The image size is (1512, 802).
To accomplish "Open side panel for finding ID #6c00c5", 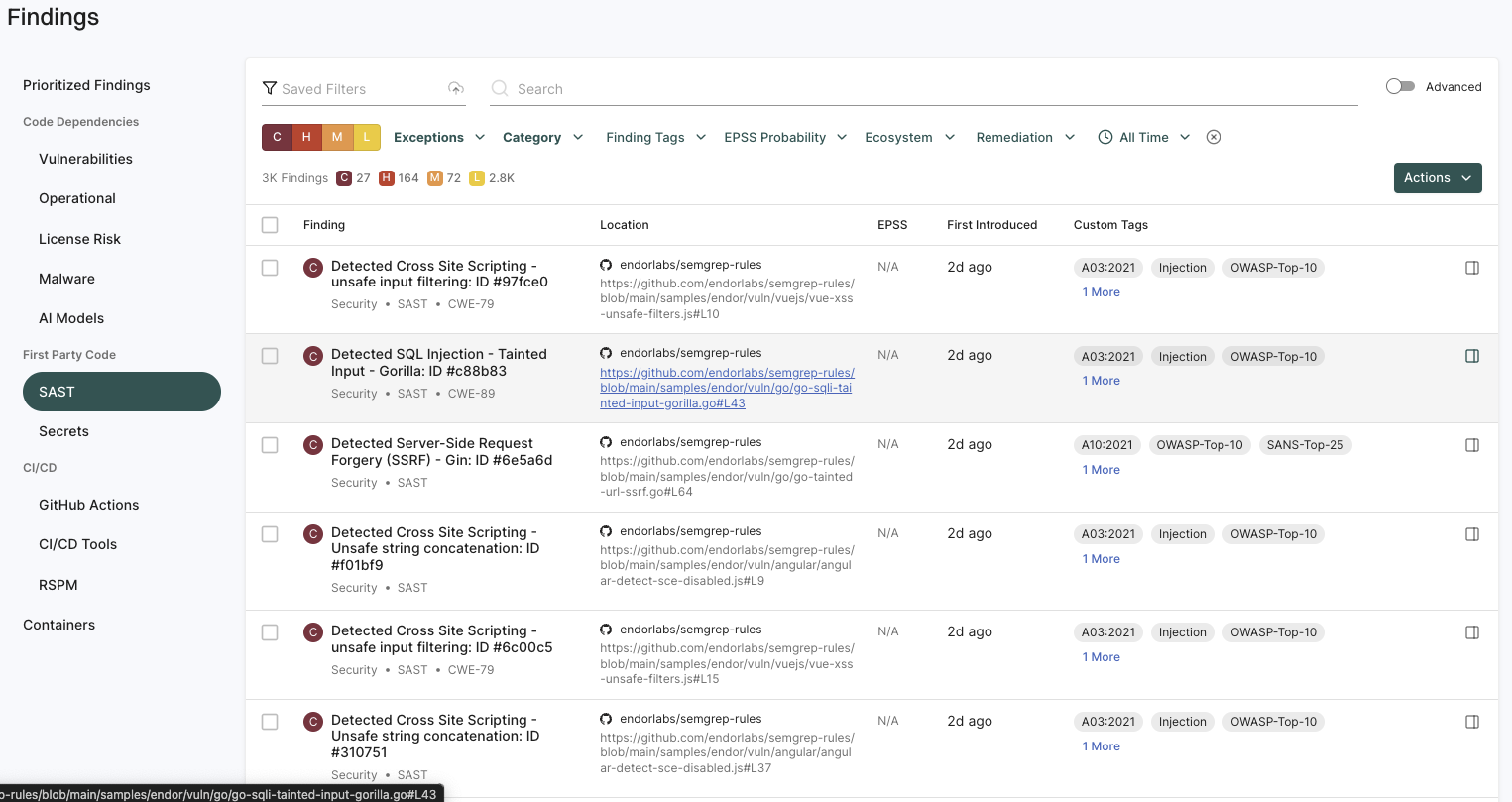I will pos(1472,632).
